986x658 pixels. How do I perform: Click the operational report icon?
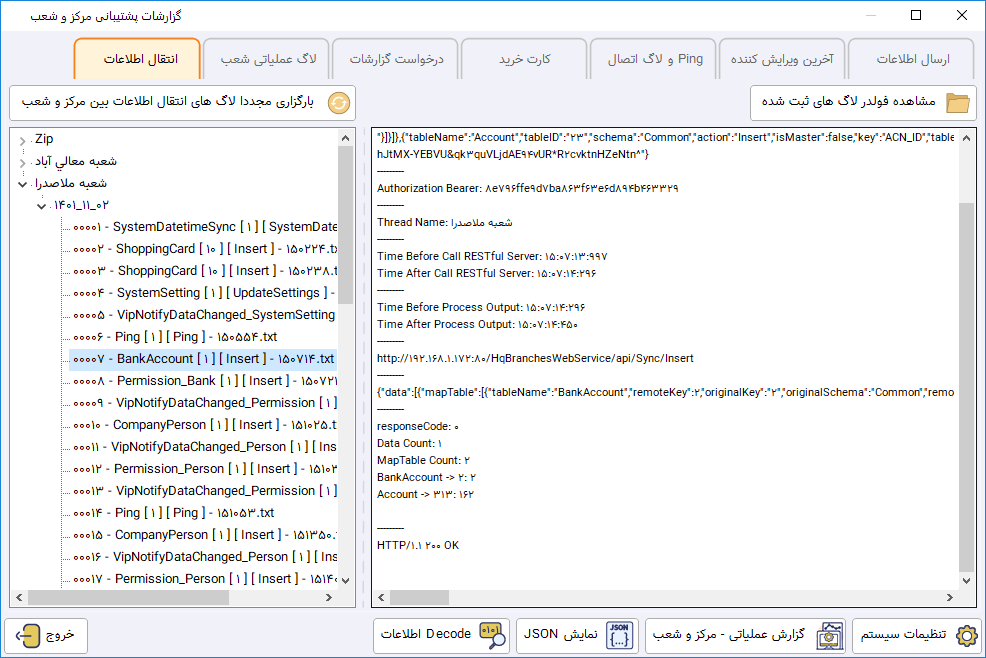pyautogui.click(x=830, y=636)
